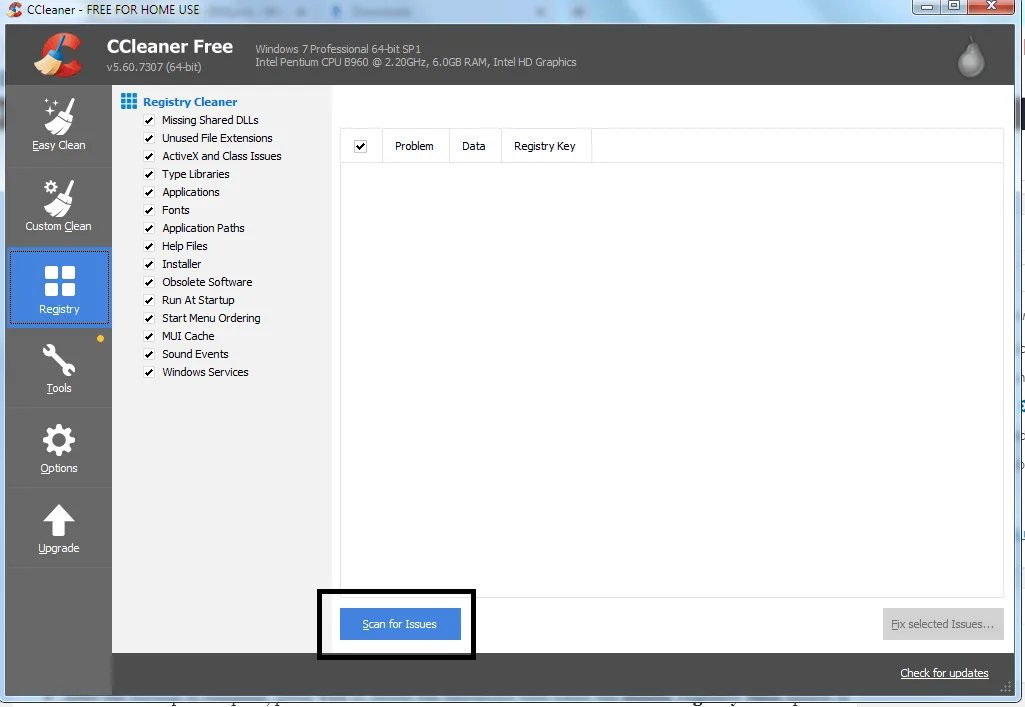Image resolution: width=1025 pixels, height=707 pixels.
Task: Toggle Start Menu Ordering checkbox
Action: (x=149, y=318)
